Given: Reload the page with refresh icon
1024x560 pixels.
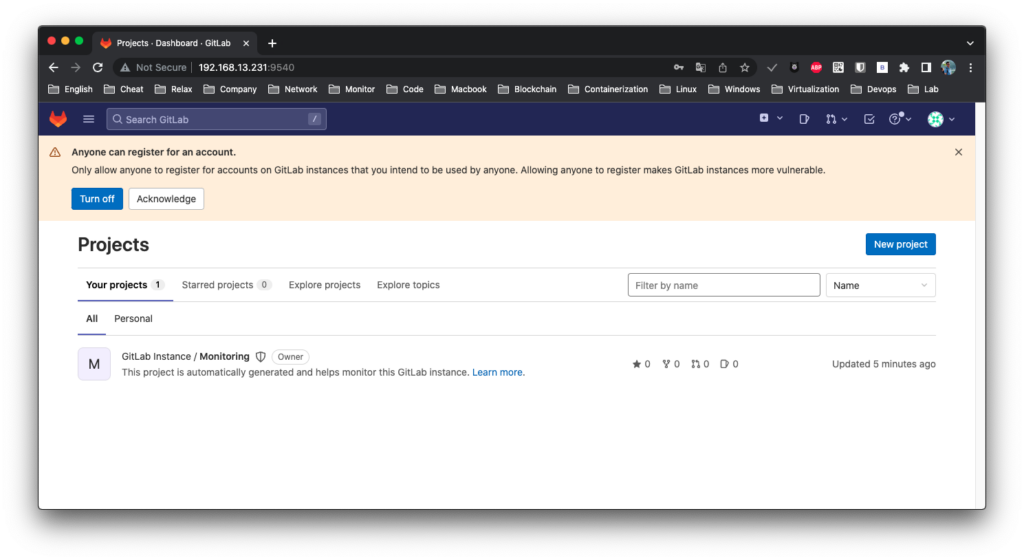Looking at the screenshot, I should (x=98, y=67).
